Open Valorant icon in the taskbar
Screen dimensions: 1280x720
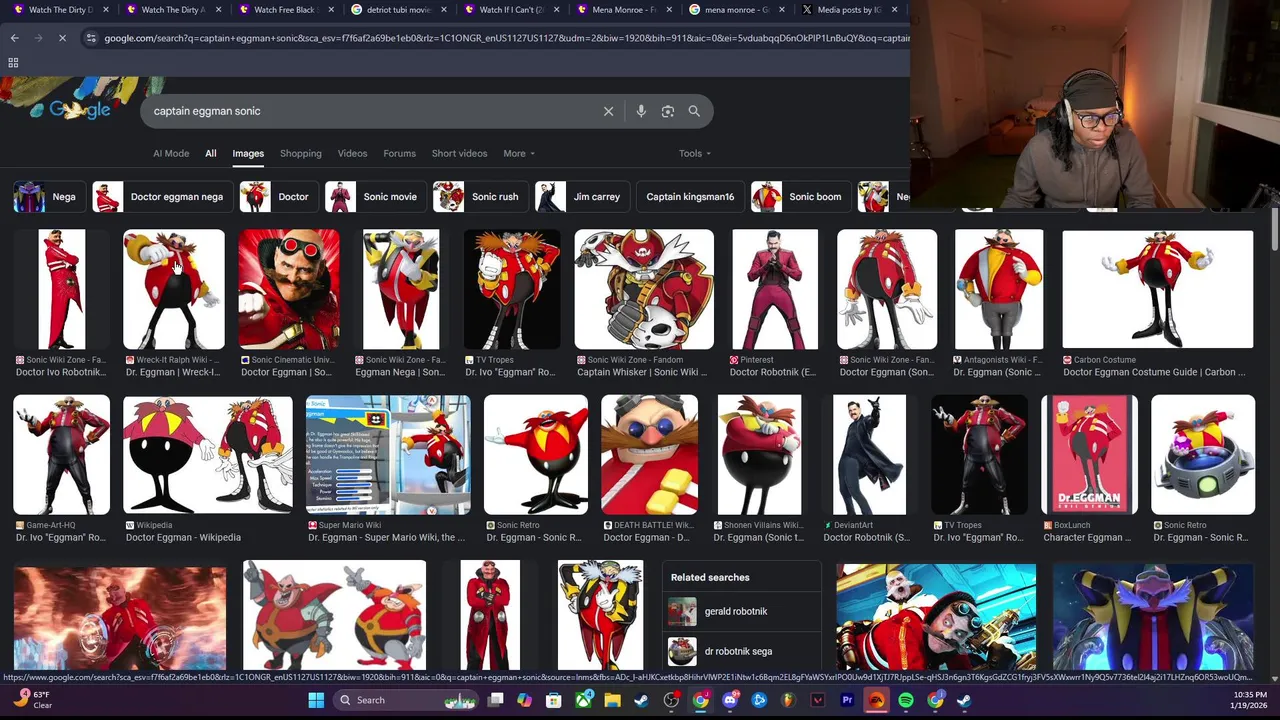[817, 700]
